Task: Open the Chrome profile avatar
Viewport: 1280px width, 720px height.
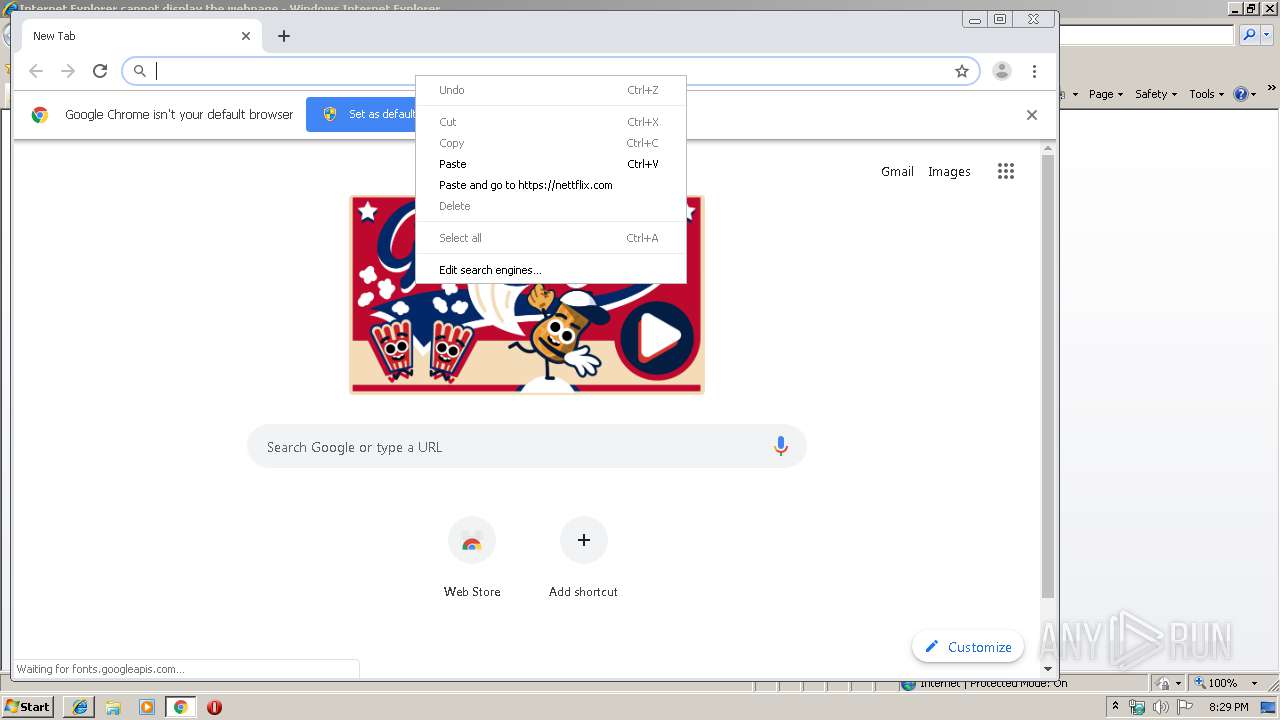Action: click(x=1002, y=71)
